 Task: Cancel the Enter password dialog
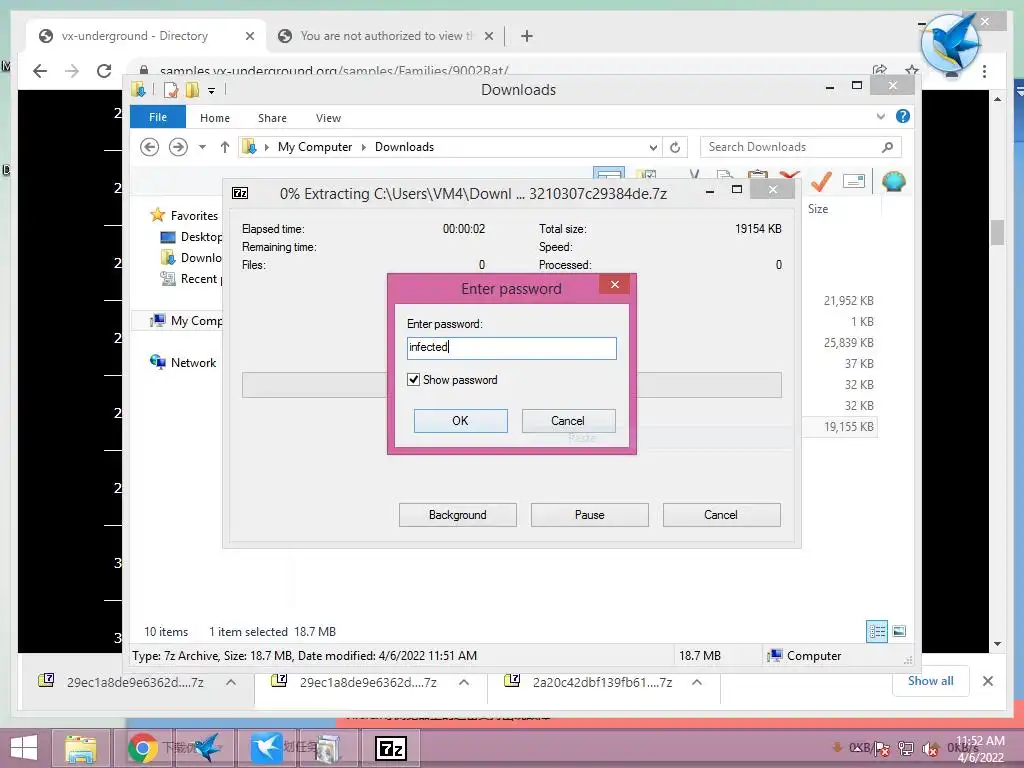pyautogui.click(x=568, y=421)
